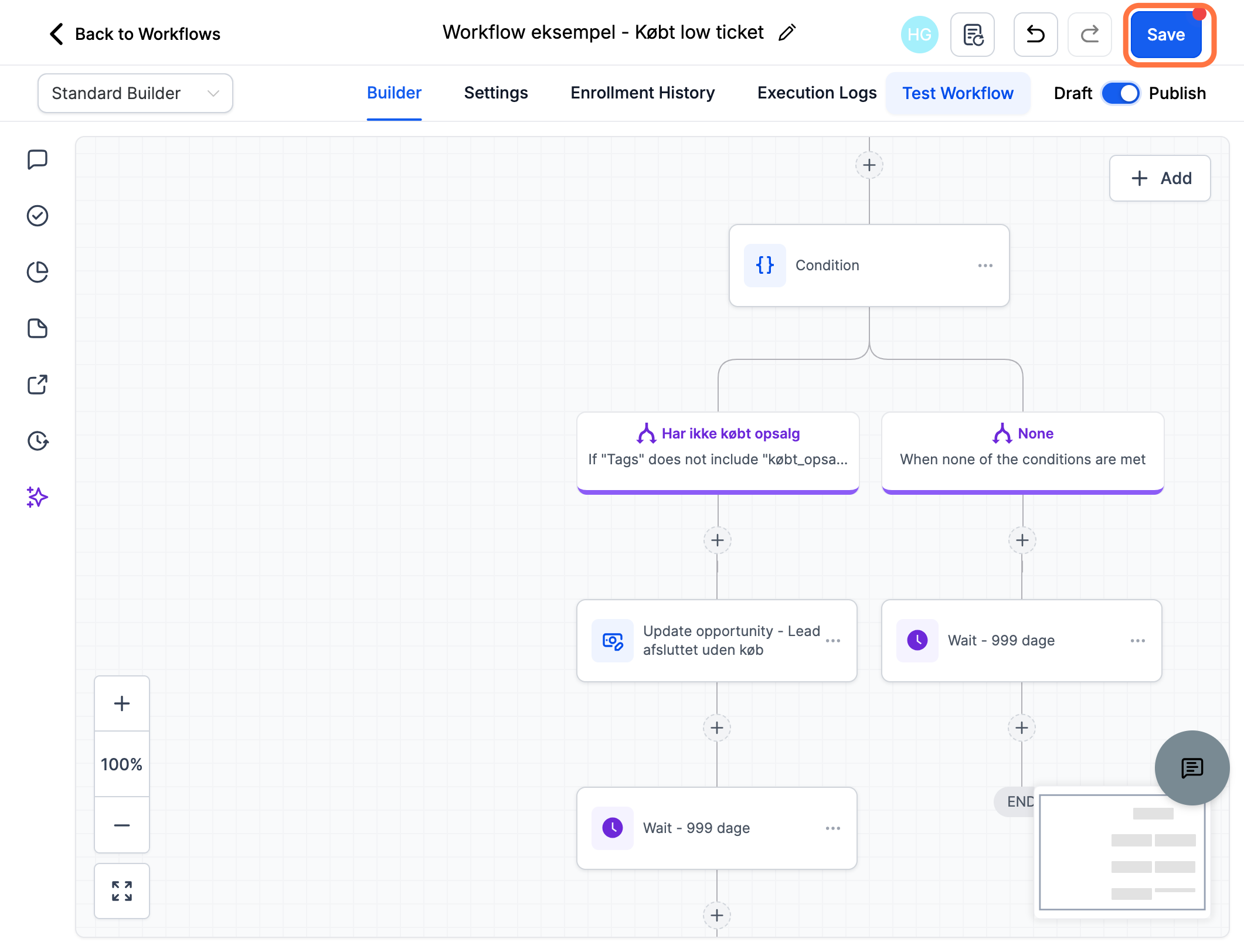Open the change log document icon
The image size is (1244, 952).
[x=973, y=35]
